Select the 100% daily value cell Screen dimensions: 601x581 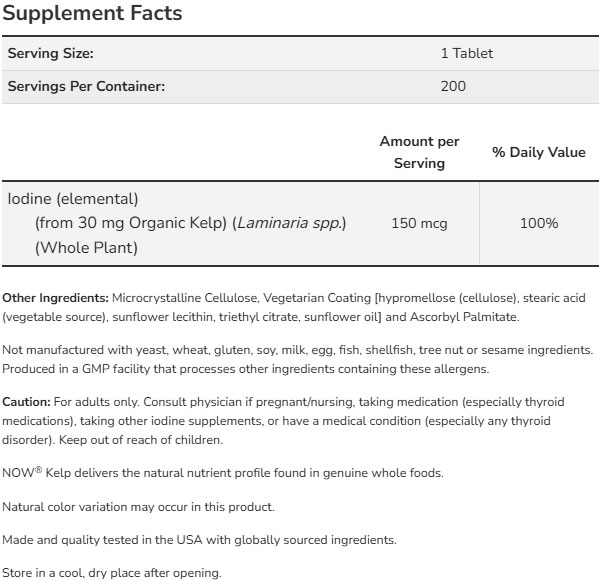(x=539, y=223)
